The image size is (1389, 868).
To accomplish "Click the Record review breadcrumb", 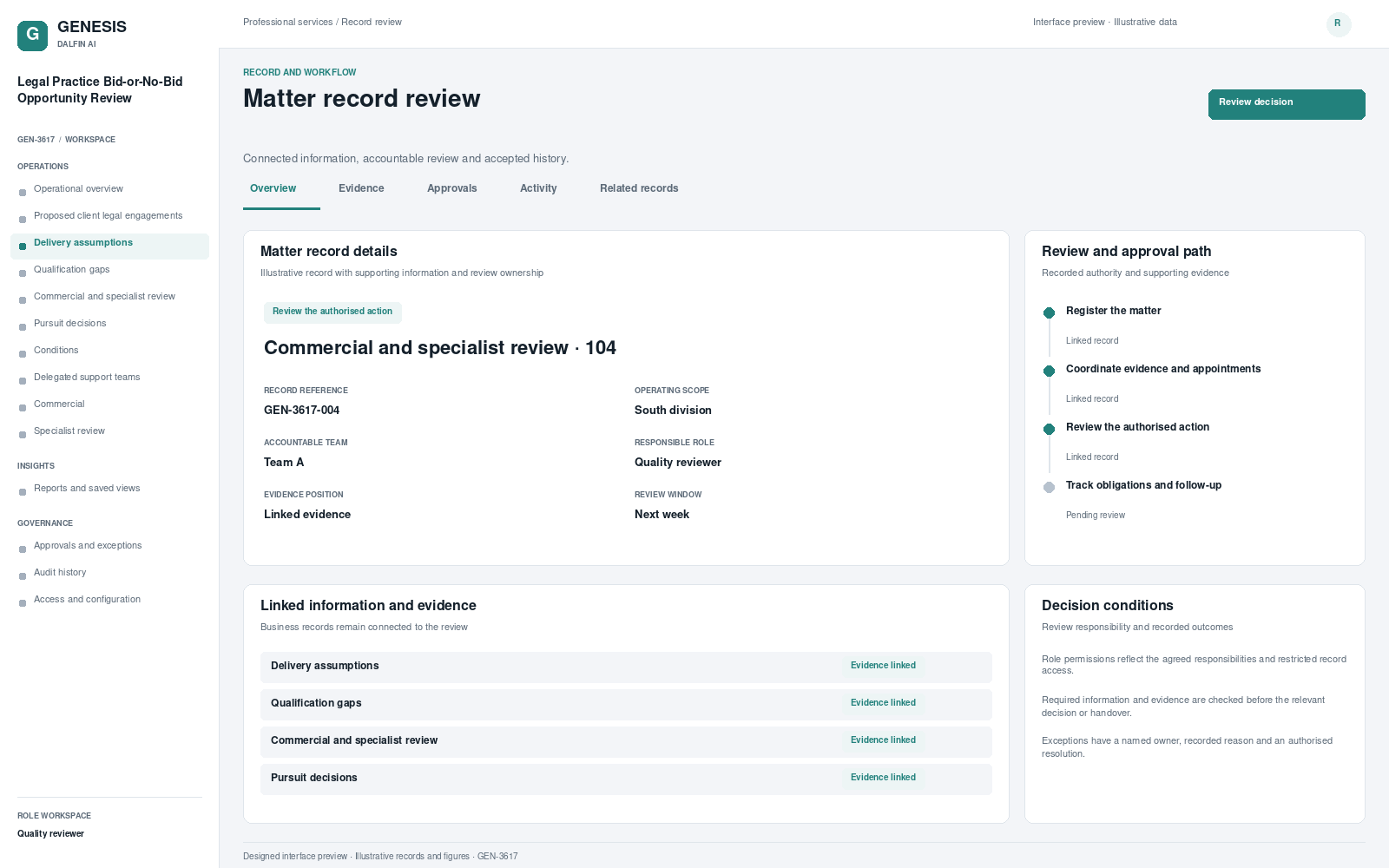I will (372, 23).
